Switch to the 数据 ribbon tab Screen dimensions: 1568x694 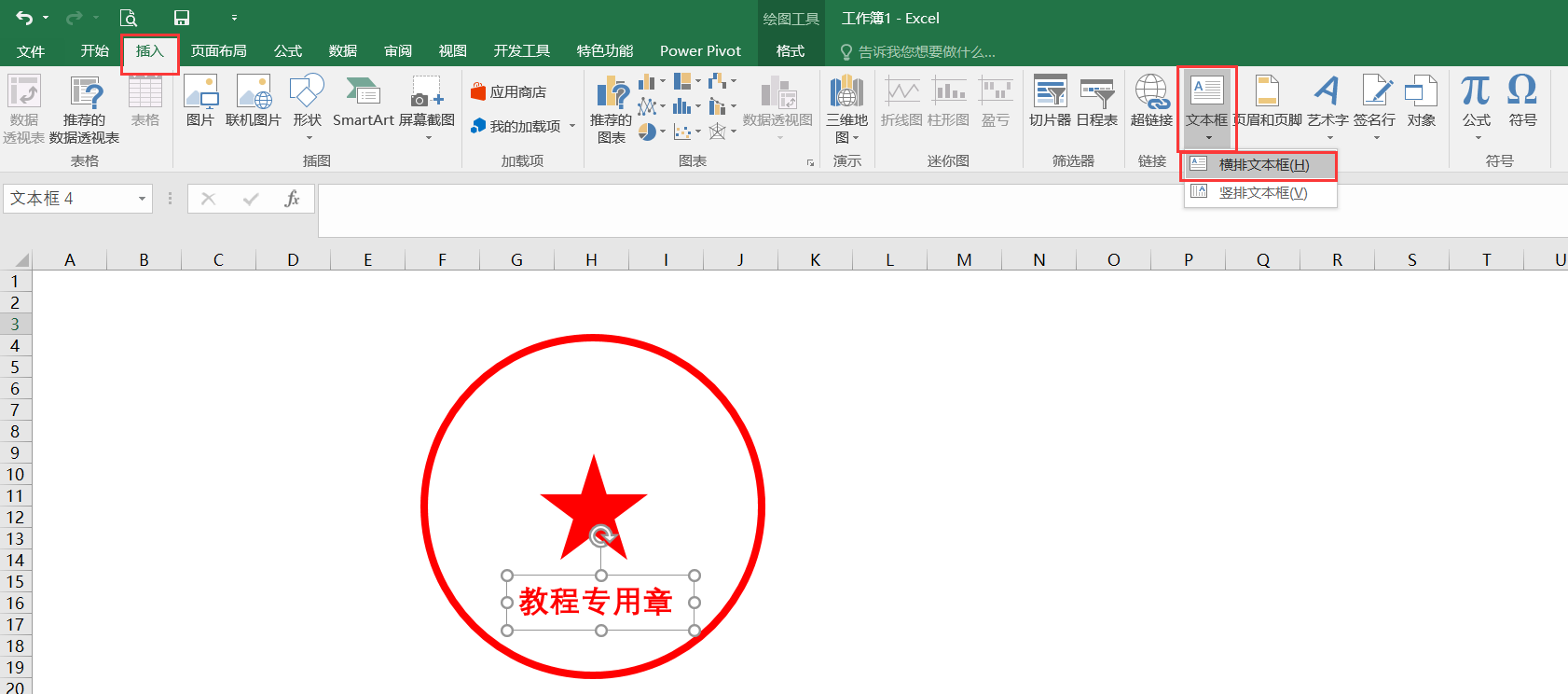point(343,51)
